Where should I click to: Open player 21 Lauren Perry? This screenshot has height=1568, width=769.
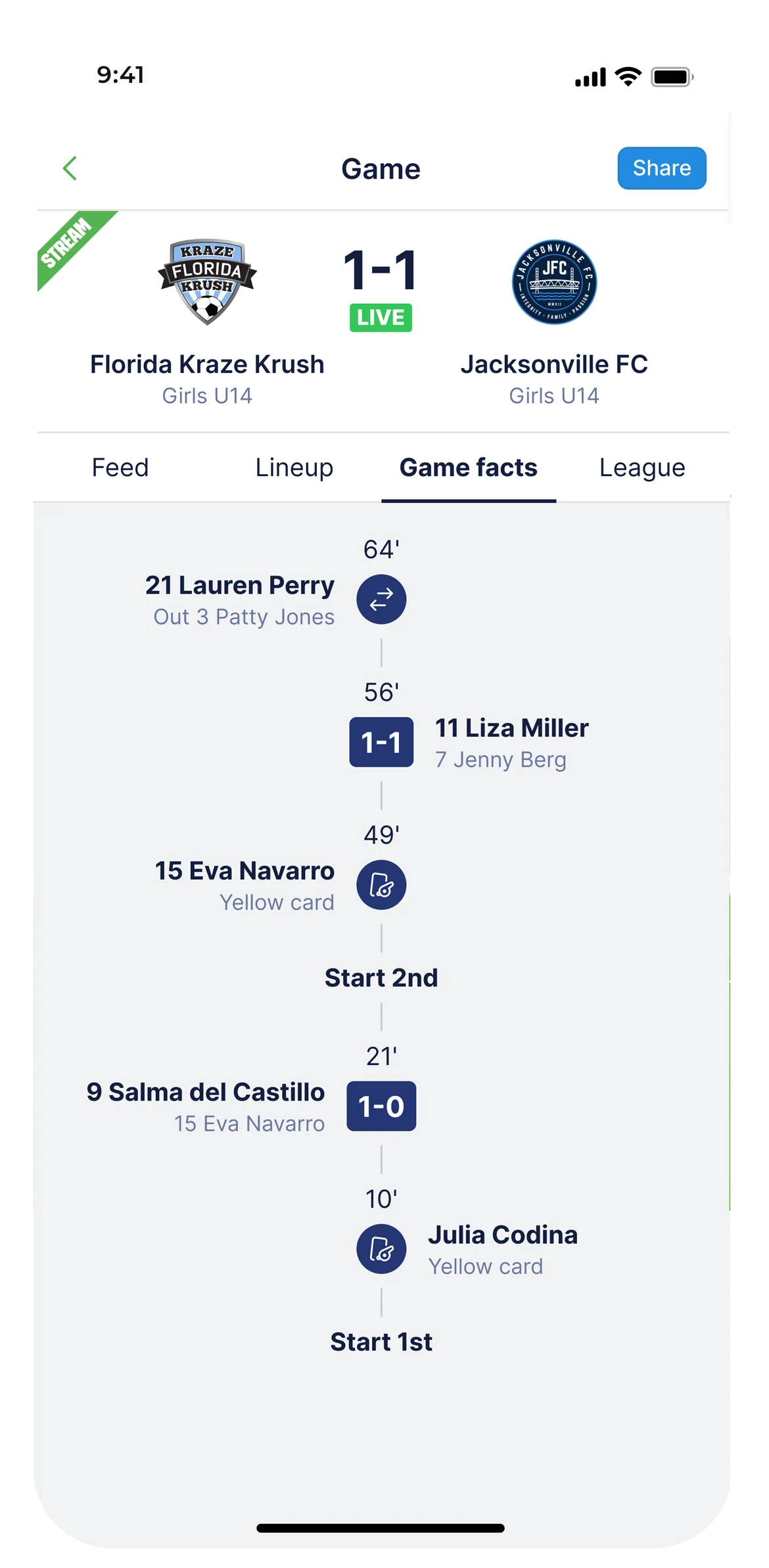pyautogui.click(x=240, y=585)
